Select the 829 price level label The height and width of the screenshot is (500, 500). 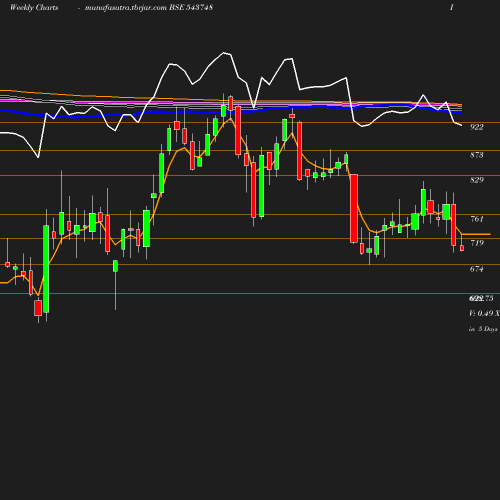coord(477,180)
